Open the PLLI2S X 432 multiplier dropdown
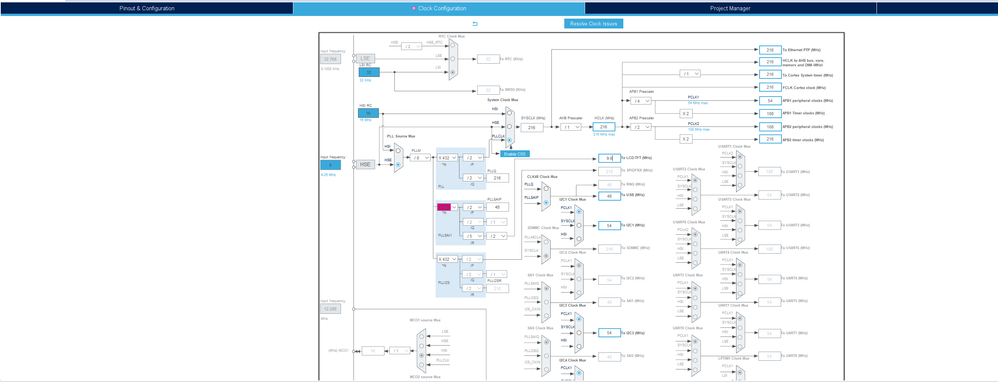The width and height of the screenshot is (998, 382). click(x=447, y=259)
